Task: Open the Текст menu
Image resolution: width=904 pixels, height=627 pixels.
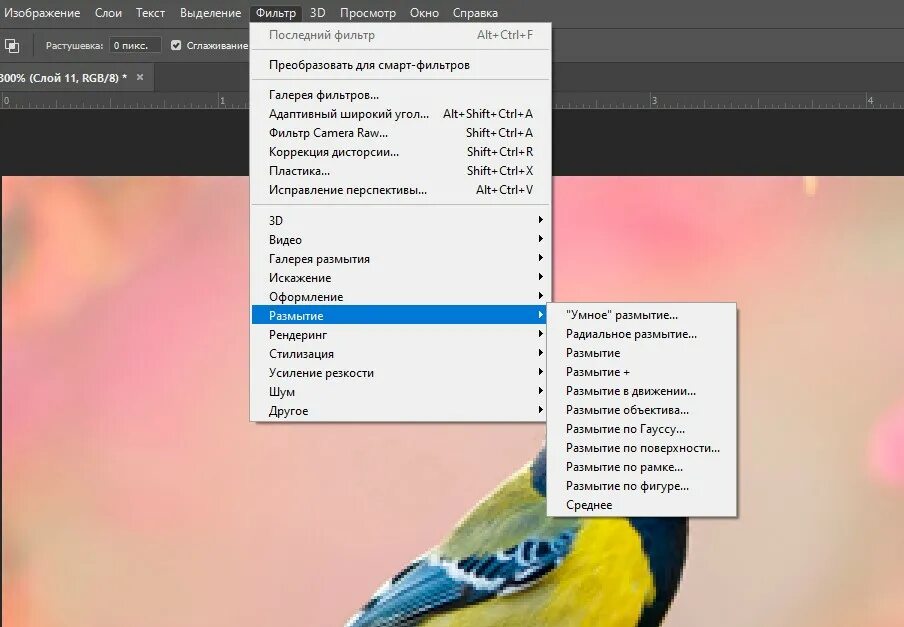Action: (x=150, y=13)
